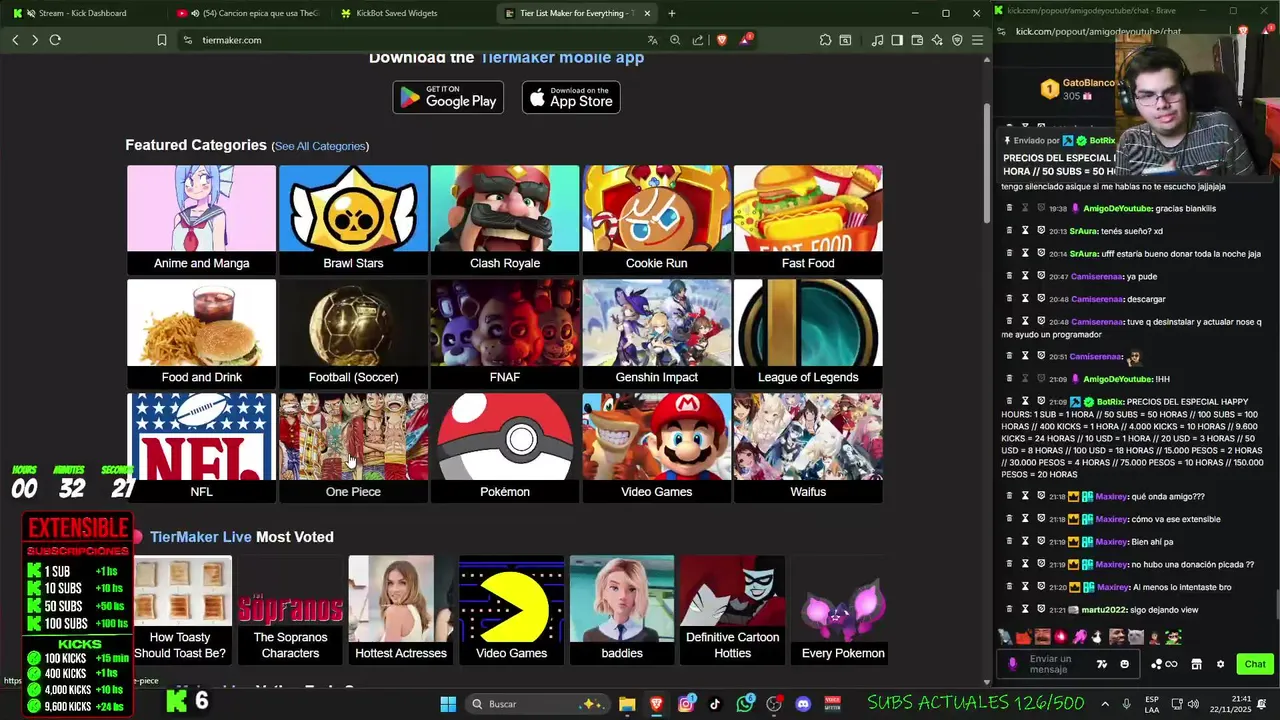Close the Tier List Maker tab
Screen dimensions: 1280x720
click(647, 13)
